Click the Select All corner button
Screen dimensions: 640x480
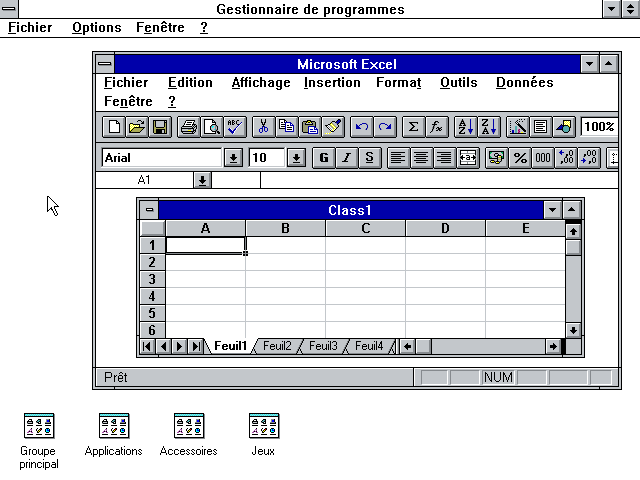(x=152, y=228)
